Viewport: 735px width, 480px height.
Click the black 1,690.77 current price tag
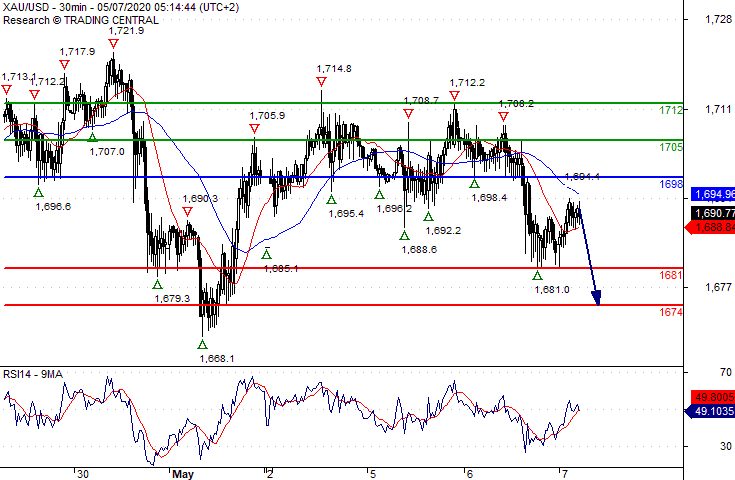coord(713,214)
